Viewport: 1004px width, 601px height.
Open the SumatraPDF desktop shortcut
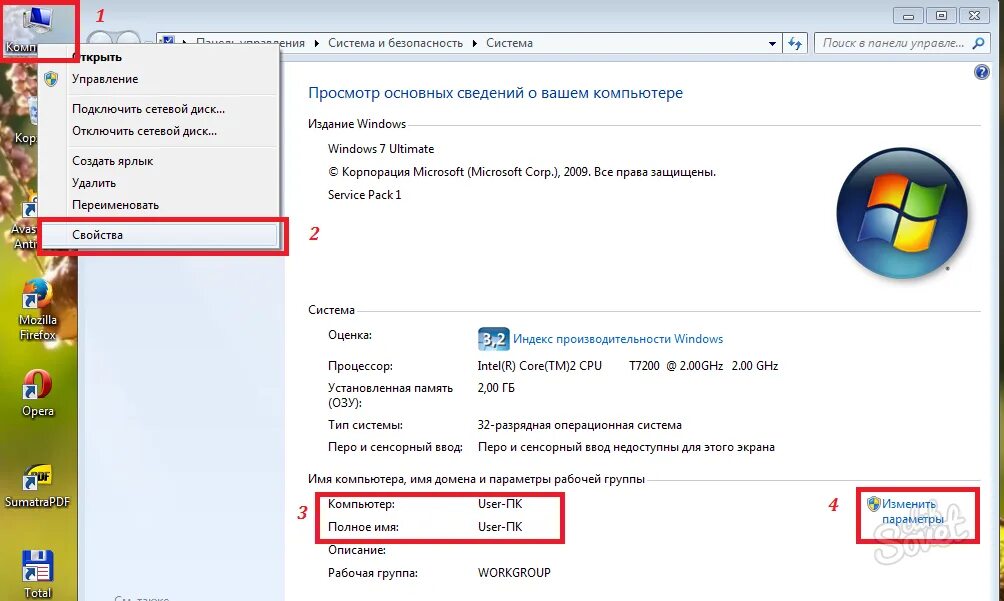(37, 485)
